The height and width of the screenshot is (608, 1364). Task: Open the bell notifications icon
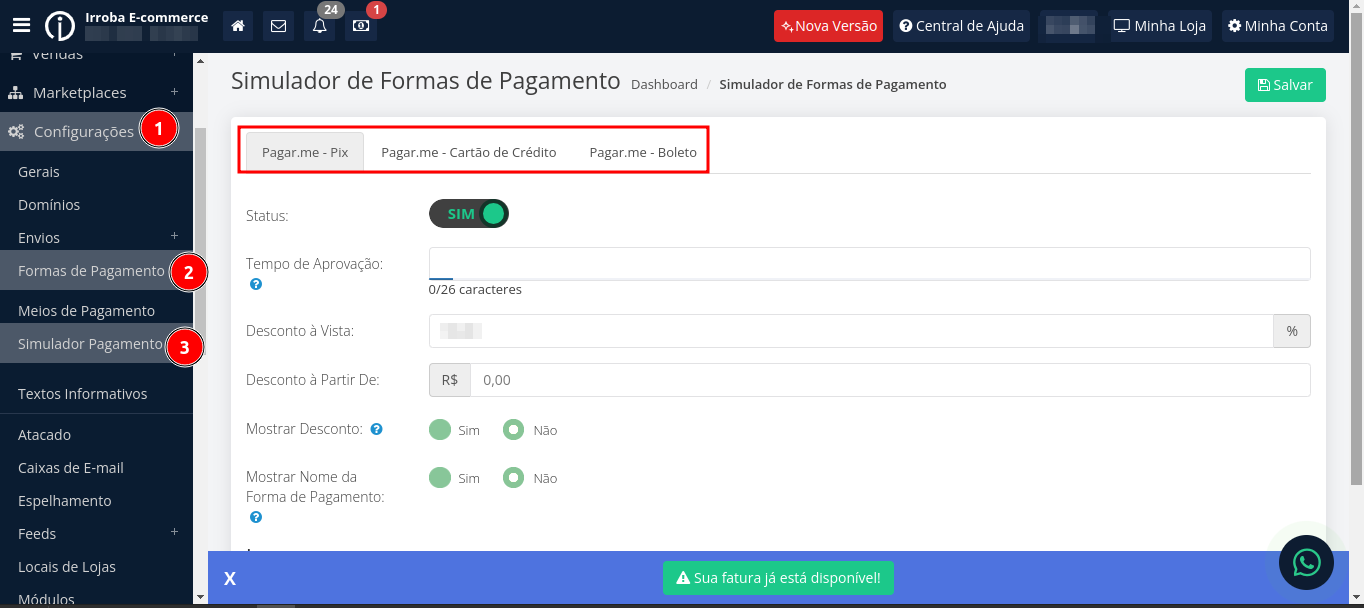320,26
